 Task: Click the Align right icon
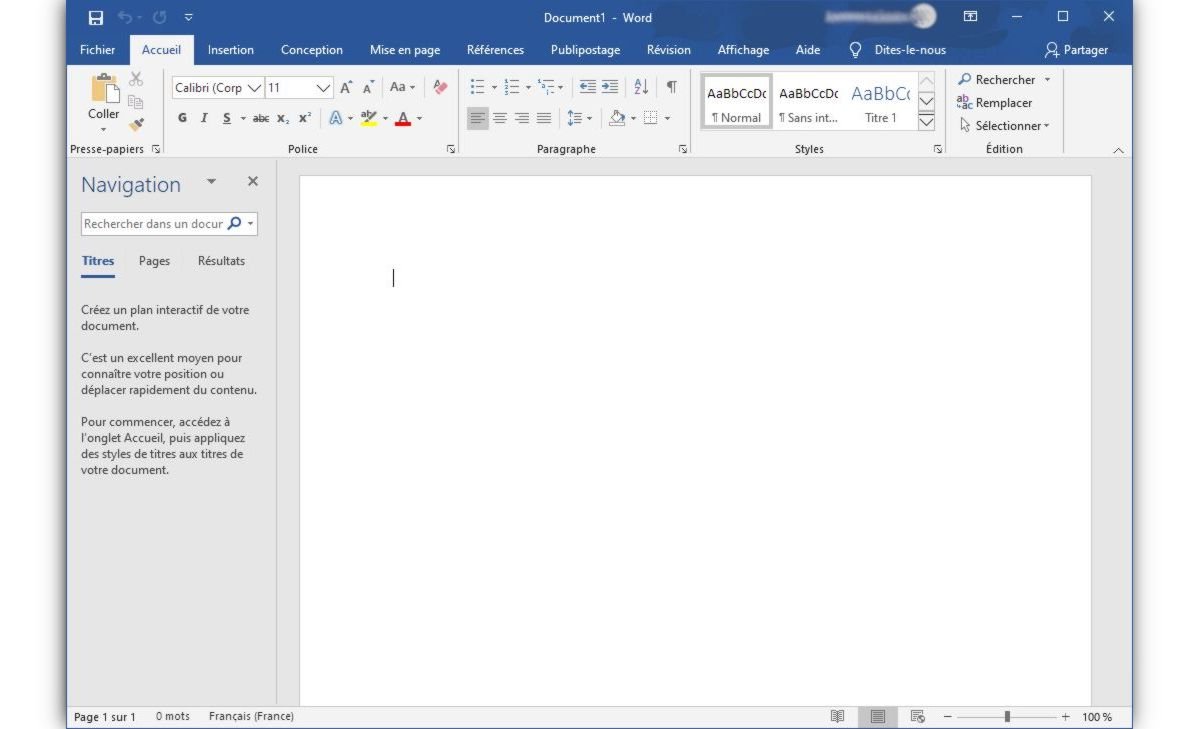(522, 118)
